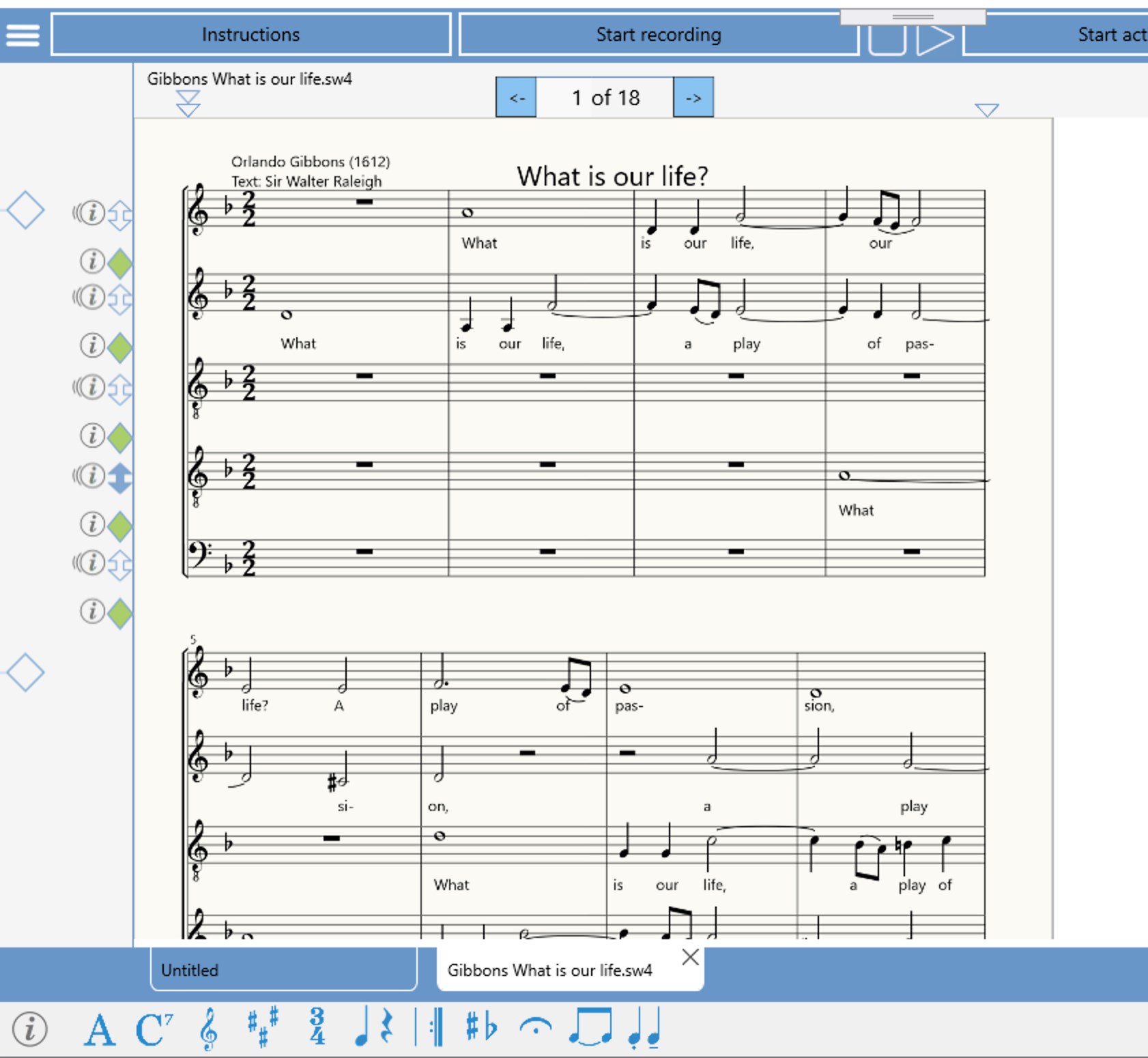Toggle the up-down arrow beside the top staff

tap(120, 215)
